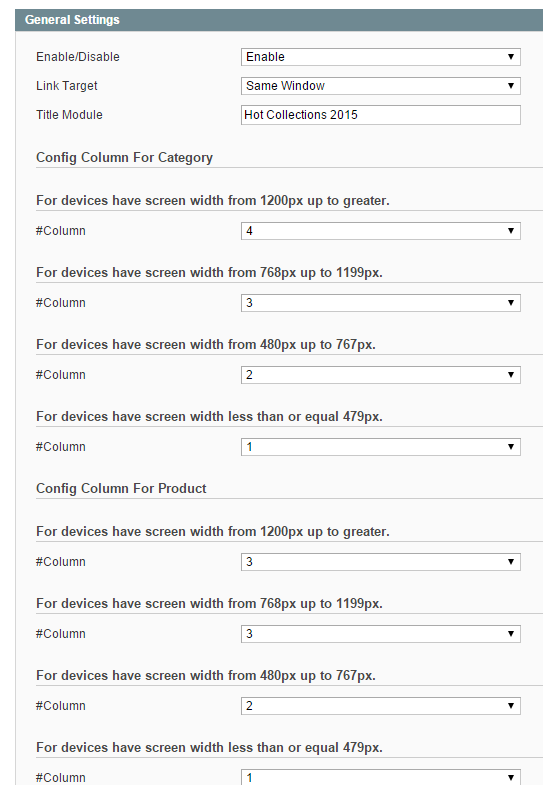The image size is (543, 785).
Task: Click the Title Module field label
Action: click(69, 115)
